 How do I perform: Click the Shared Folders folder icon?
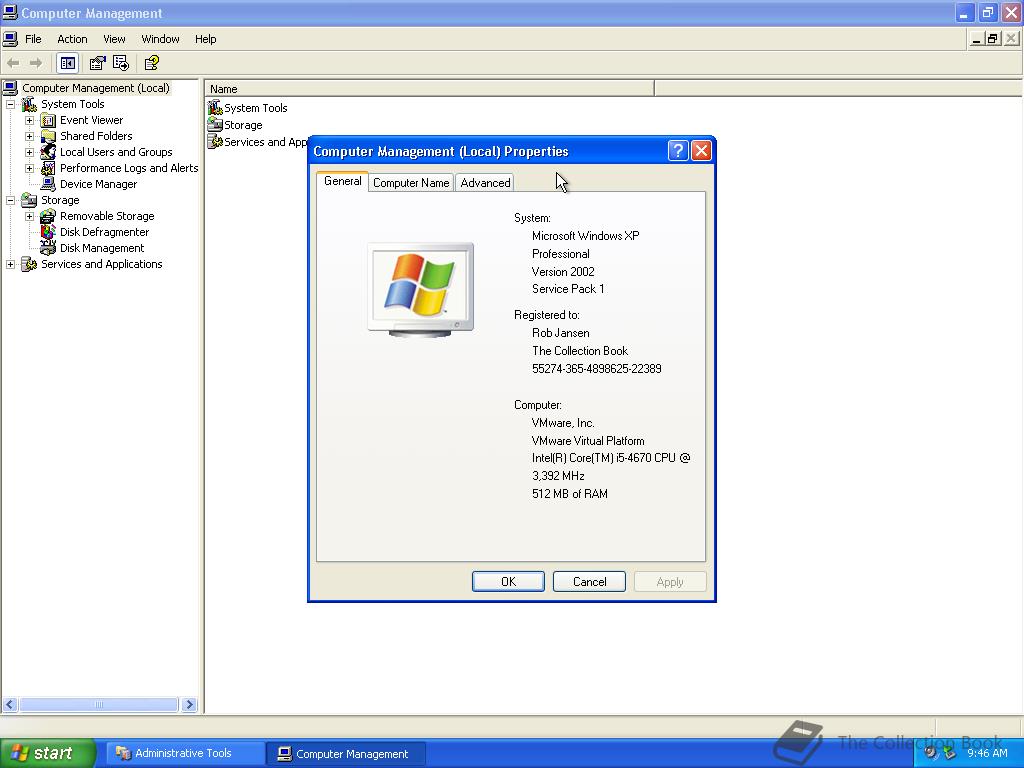tap(48, 136)
